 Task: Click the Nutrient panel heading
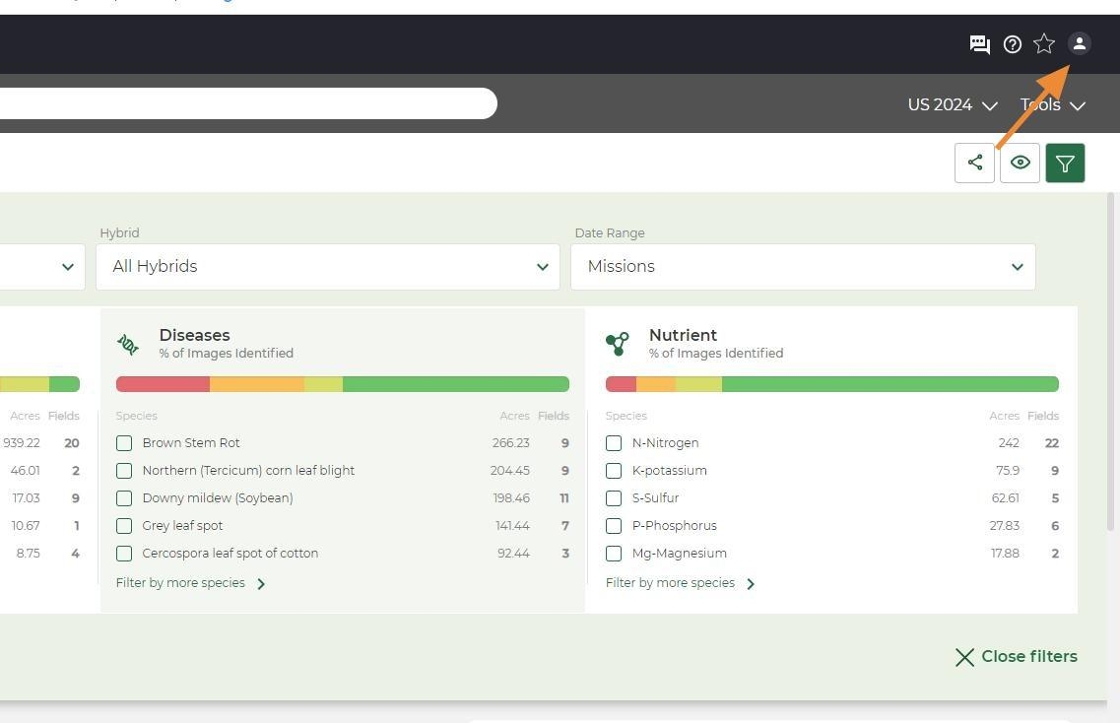683,335
